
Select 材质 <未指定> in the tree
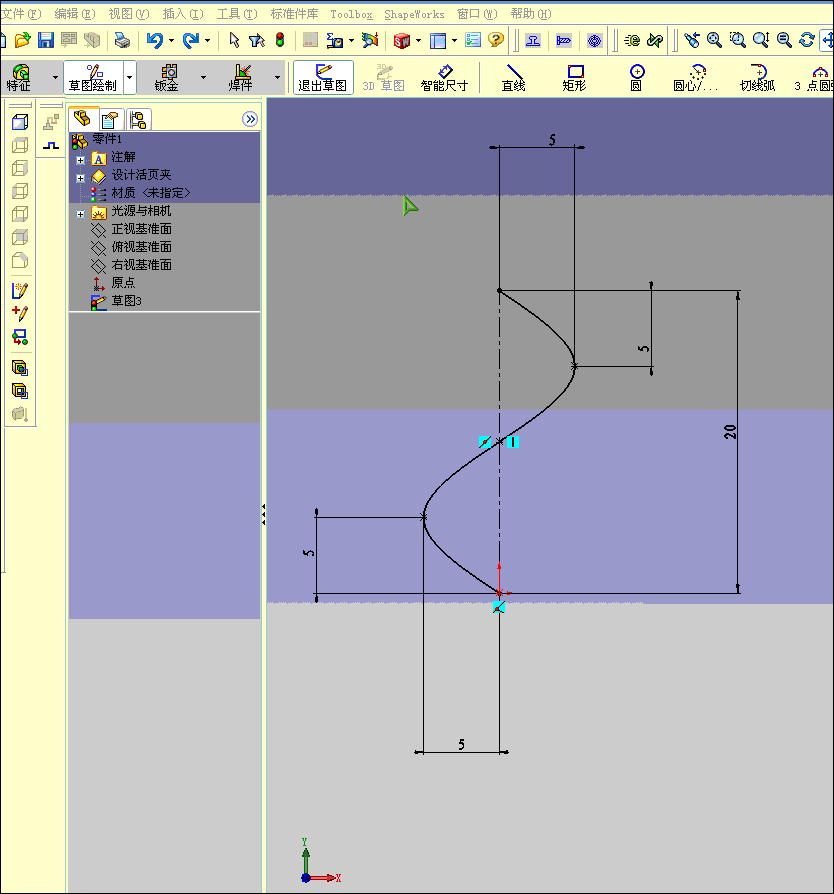tap(150, 193)
